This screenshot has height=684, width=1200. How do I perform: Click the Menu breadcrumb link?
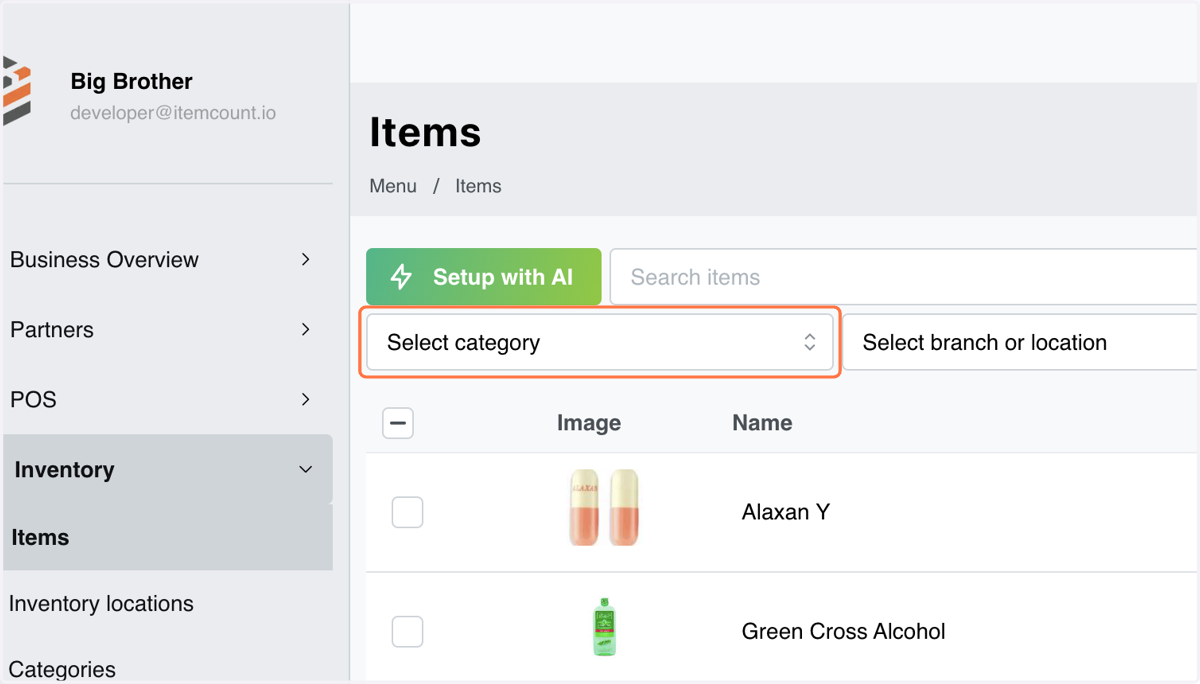coord(393,186)
